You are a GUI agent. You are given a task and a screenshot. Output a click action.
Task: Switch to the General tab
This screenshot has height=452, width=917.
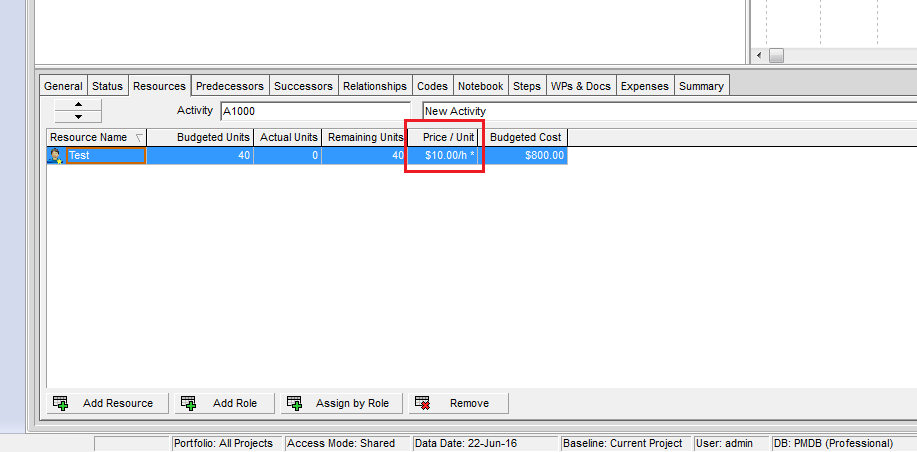point(63,86)
